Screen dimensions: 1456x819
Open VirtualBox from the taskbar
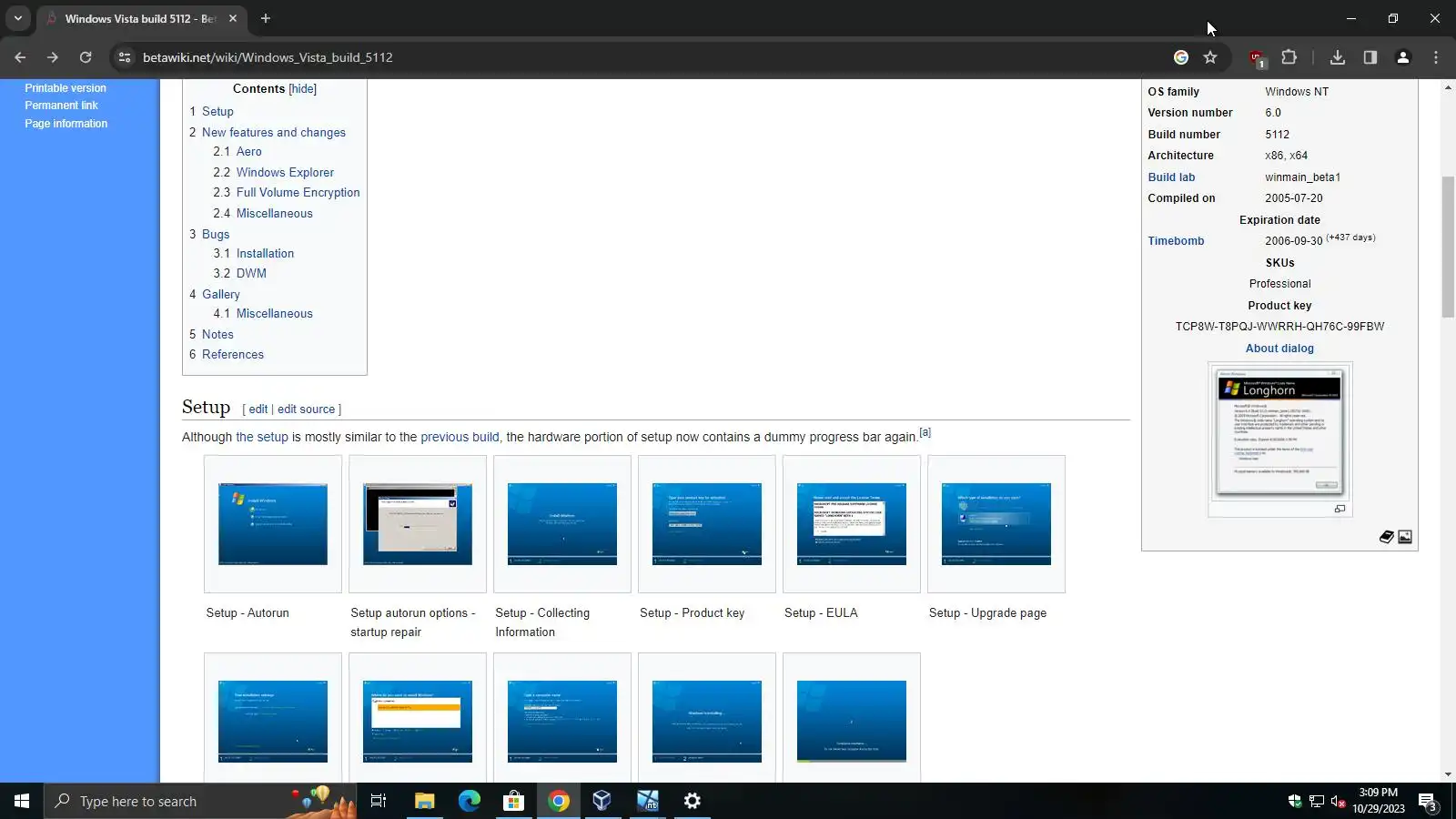click(x=602, y=801)
